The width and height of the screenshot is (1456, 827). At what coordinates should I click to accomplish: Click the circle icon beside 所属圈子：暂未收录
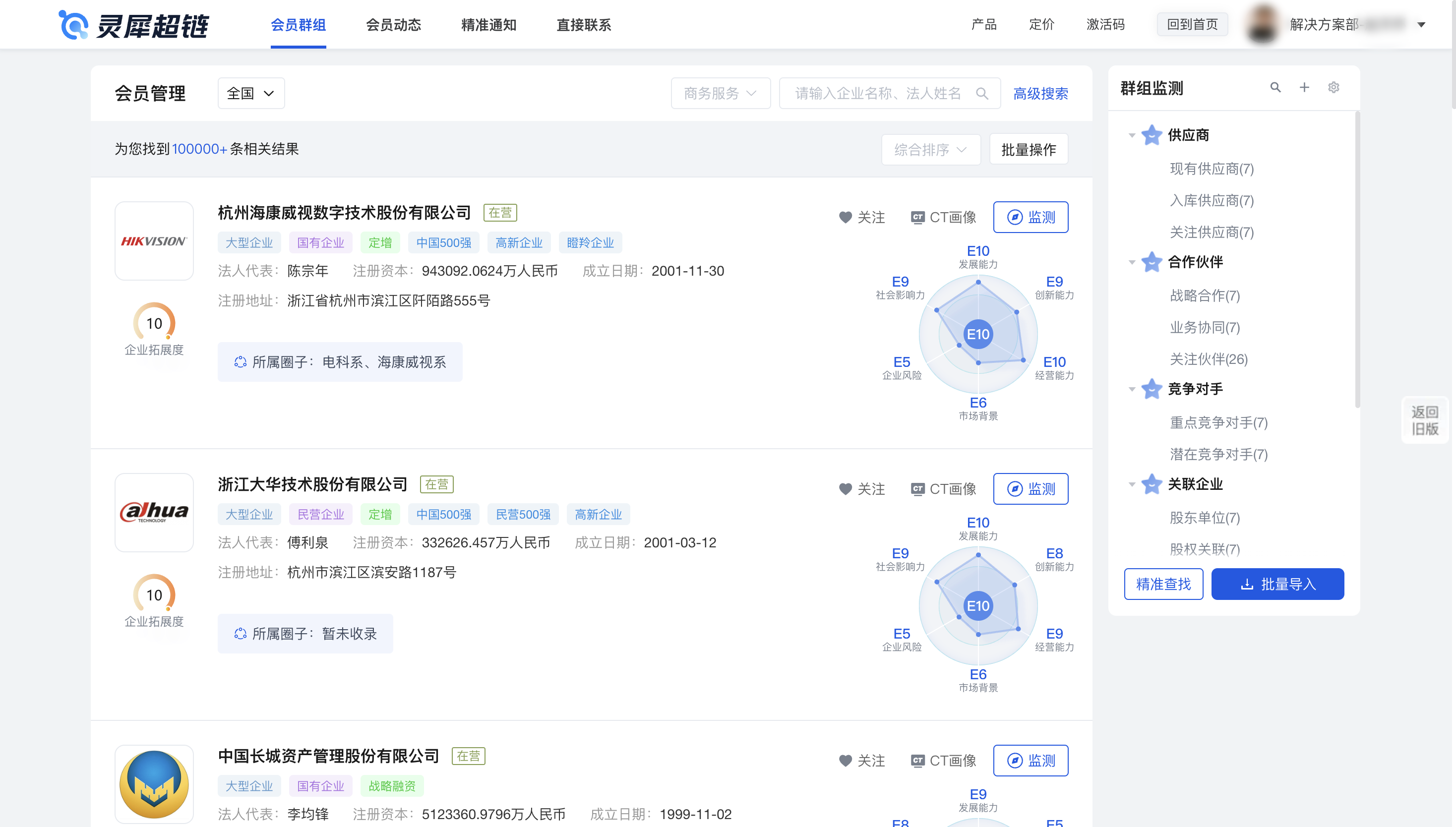coord(241,633)
